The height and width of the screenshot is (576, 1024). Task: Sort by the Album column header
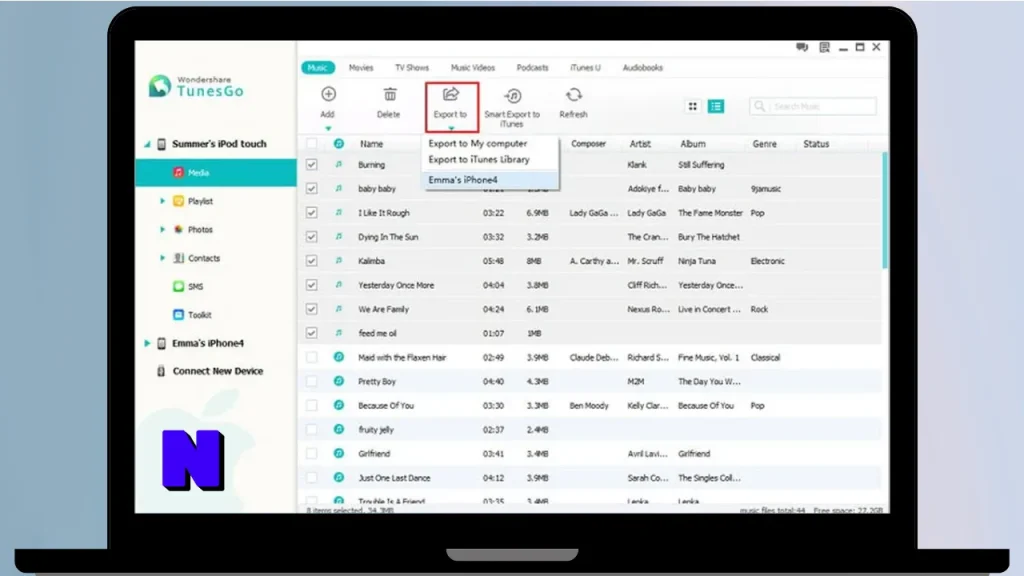click(x=693, y=144)
